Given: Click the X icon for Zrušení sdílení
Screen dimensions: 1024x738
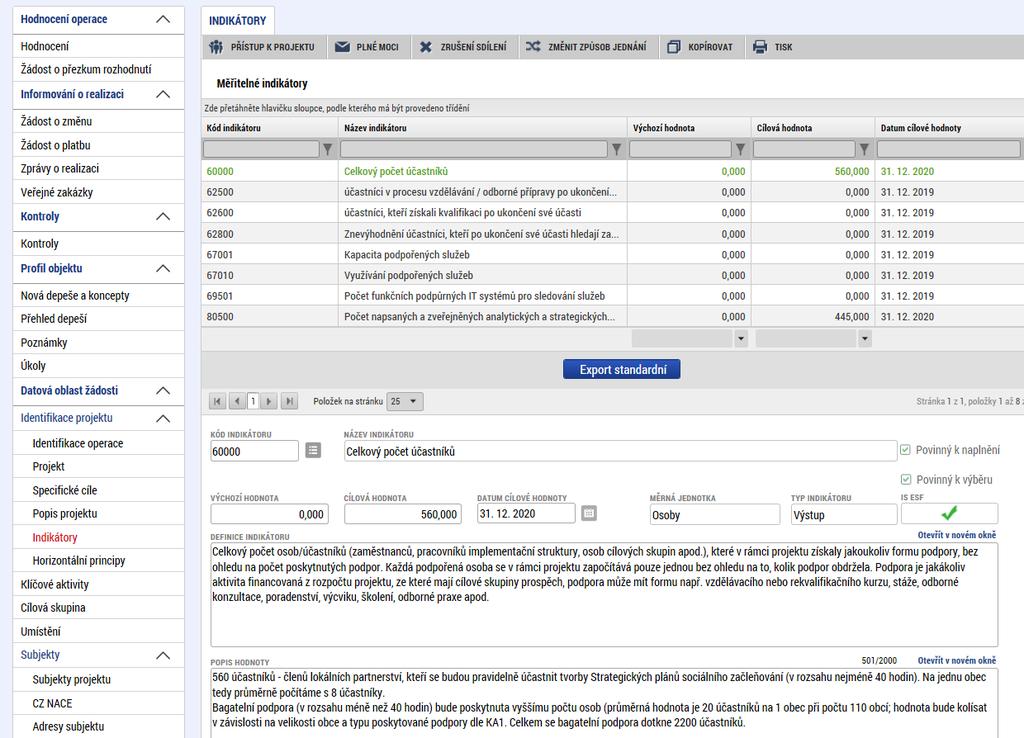Looking at the screenshot, I should click(x=426, y=47).
